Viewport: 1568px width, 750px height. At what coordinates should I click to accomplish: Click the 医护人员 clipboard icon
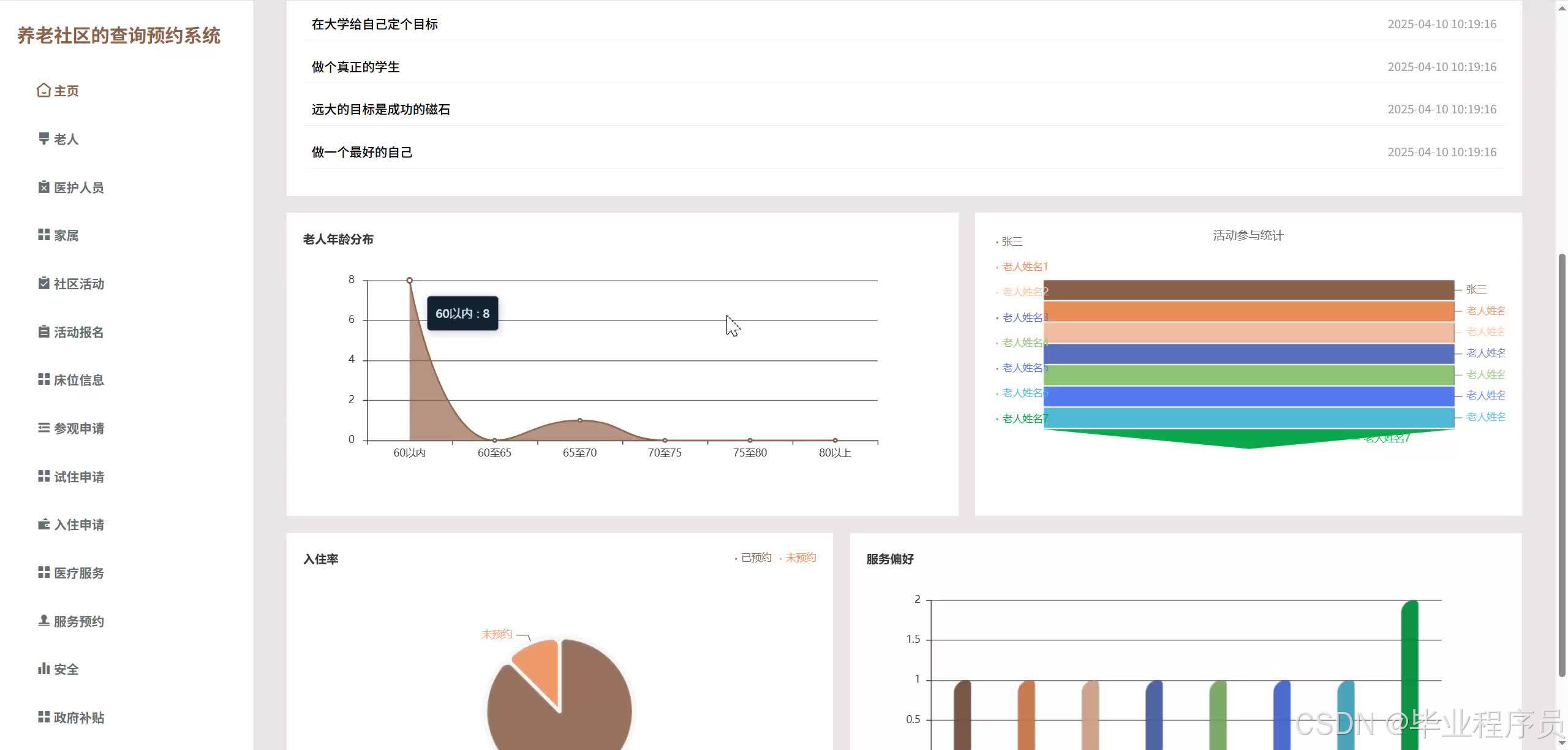(43, 187)
